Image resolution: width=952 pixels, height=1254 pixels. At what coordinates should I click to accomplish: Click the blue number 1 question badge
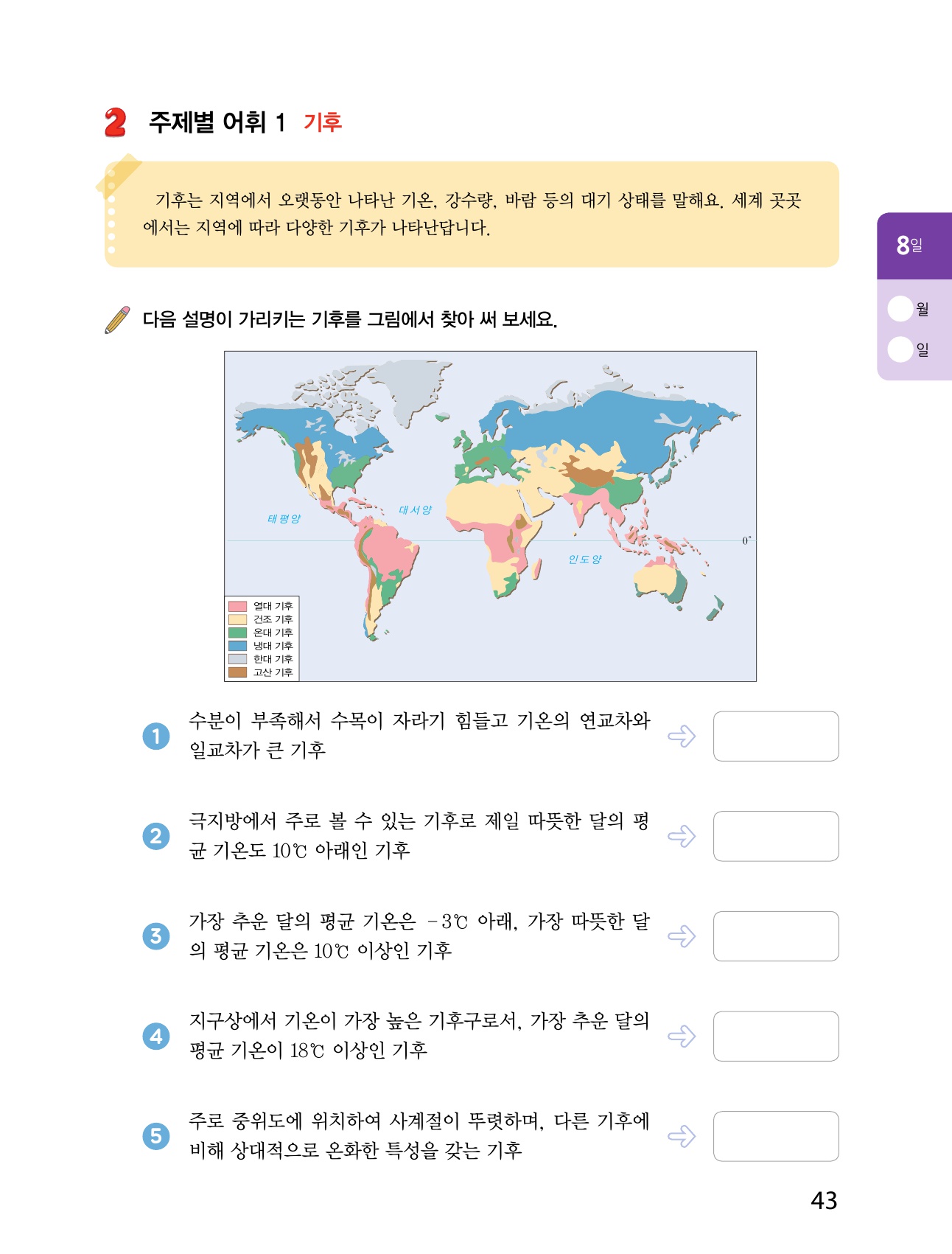[156, 736]
